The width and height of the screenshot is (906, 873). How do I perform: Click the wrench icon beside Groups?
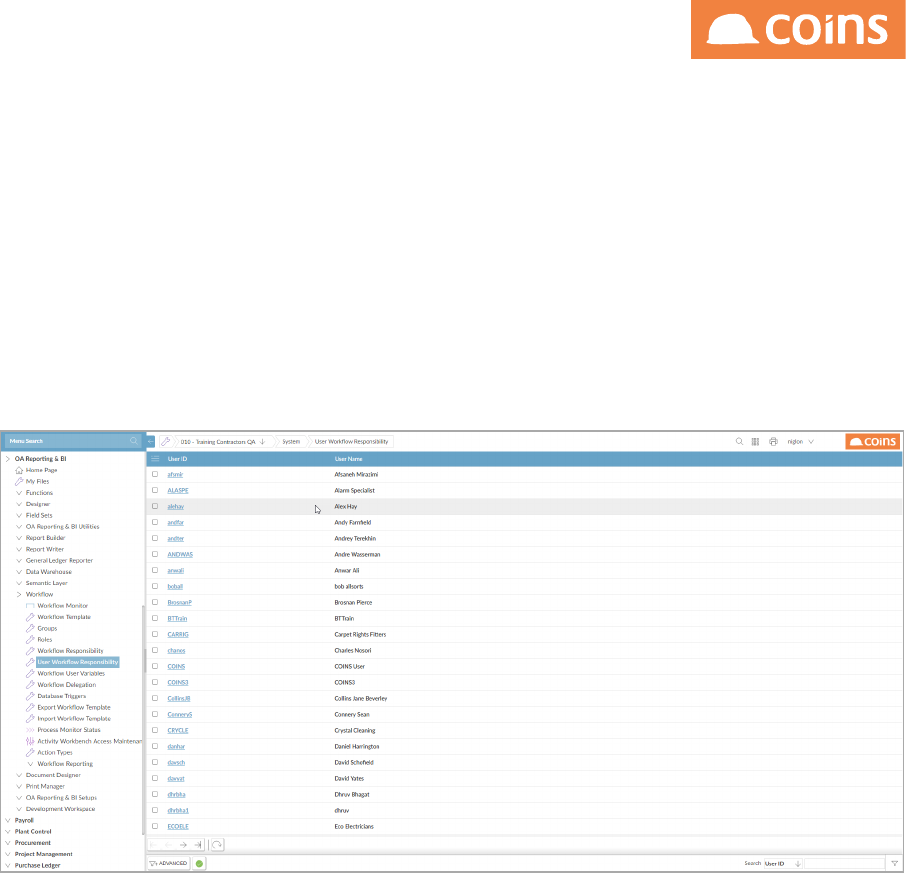point(30,628)
